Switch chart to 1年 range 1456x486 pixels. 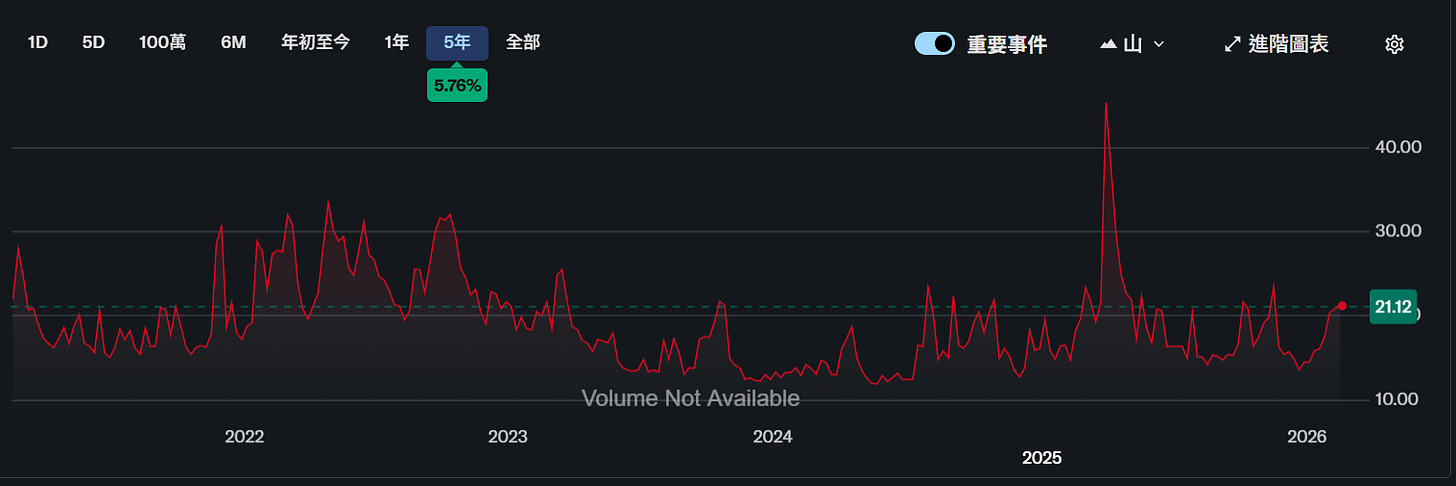pyautogui.click(x=397, y=43)
